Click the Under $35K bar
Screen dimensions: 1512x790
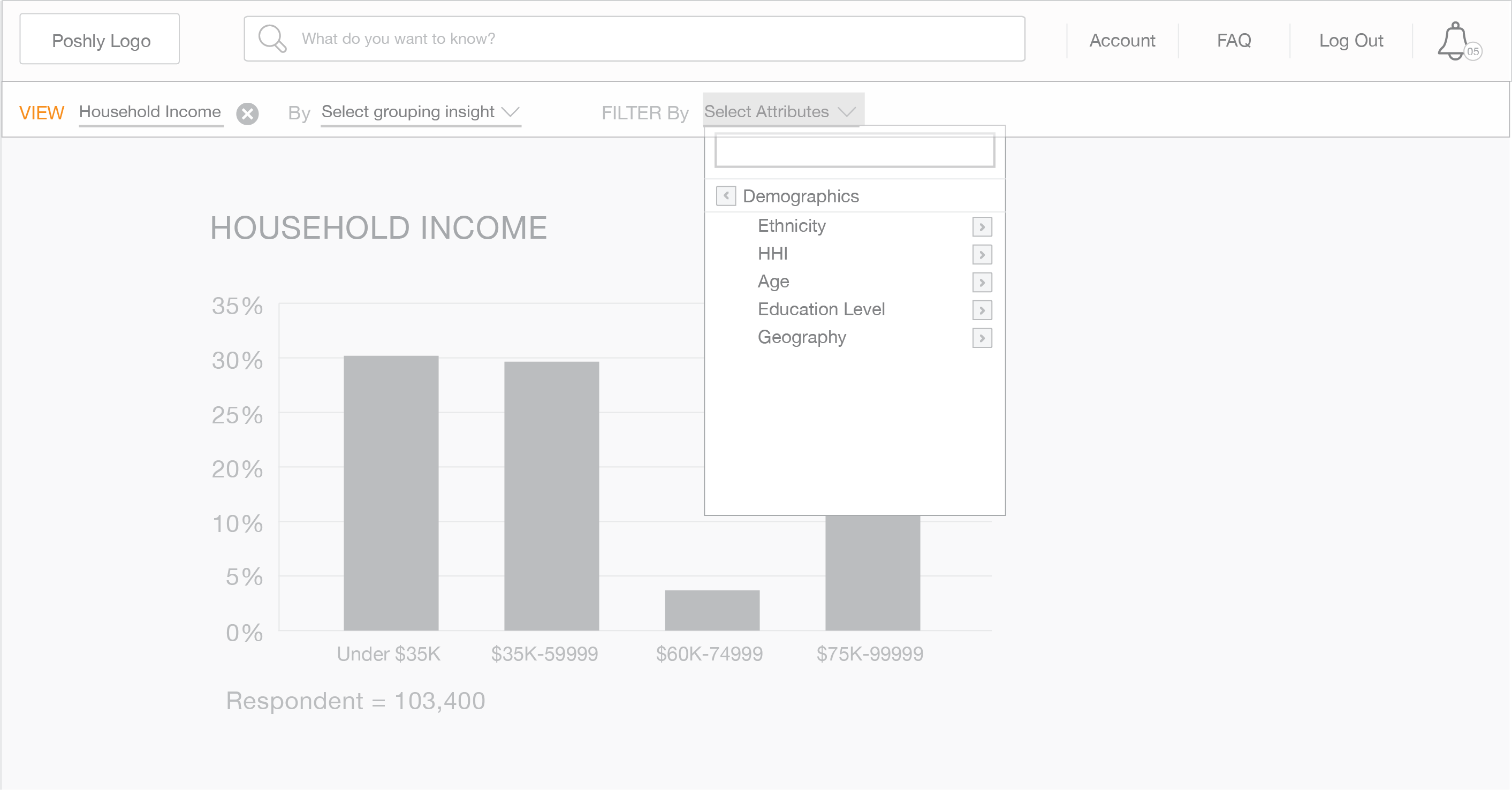(391, 493)
